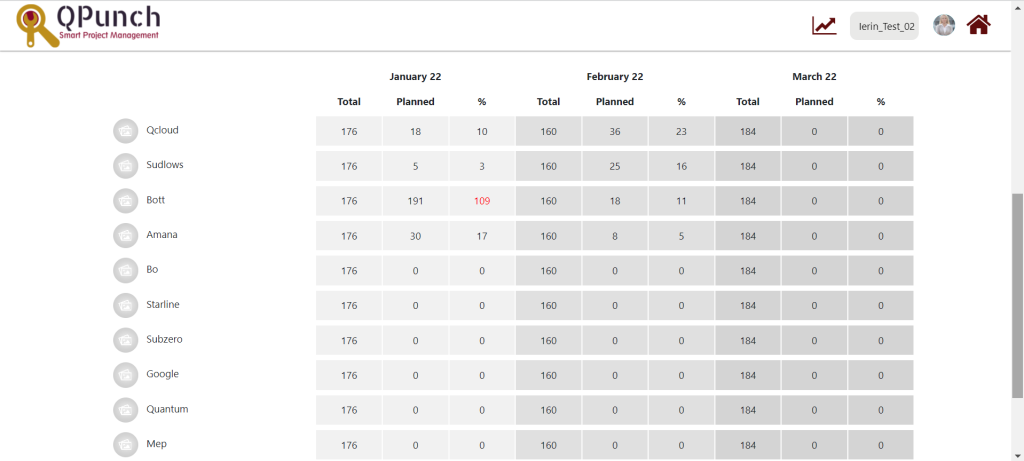Click the vertical scrollbar thumb

click(x=1017, y=295)
